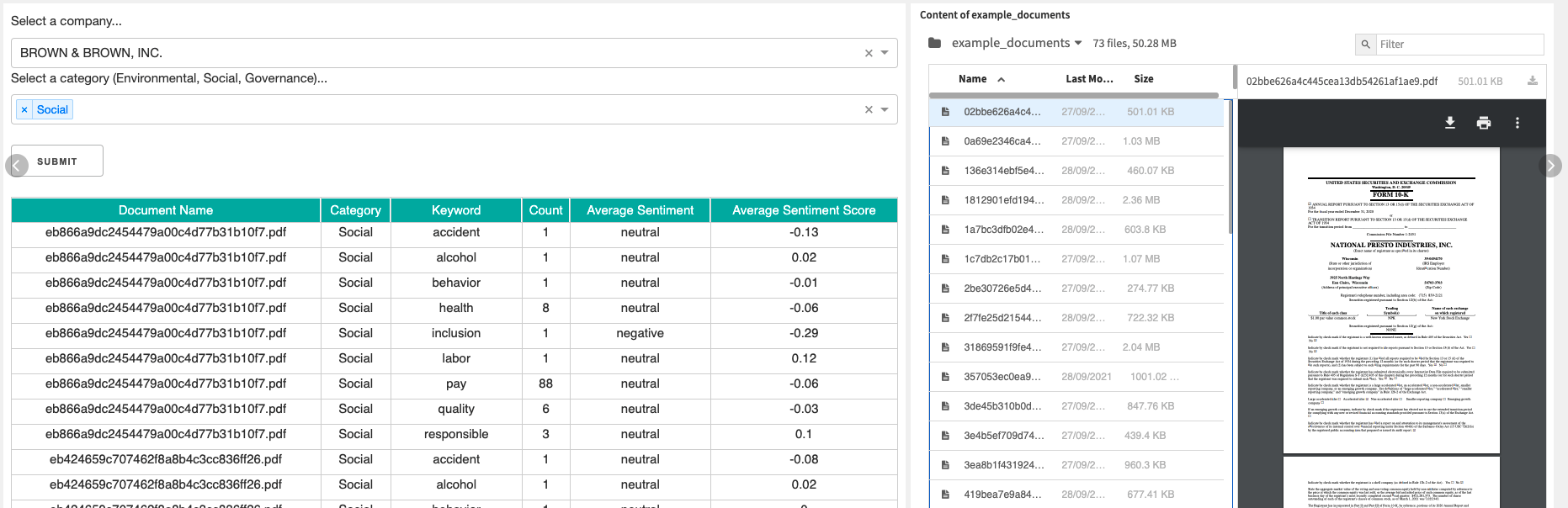The width and height of the screenshot is (1568, 508).
Task: Click the right carousel arrow
Action: click(x=1550, y=166)
